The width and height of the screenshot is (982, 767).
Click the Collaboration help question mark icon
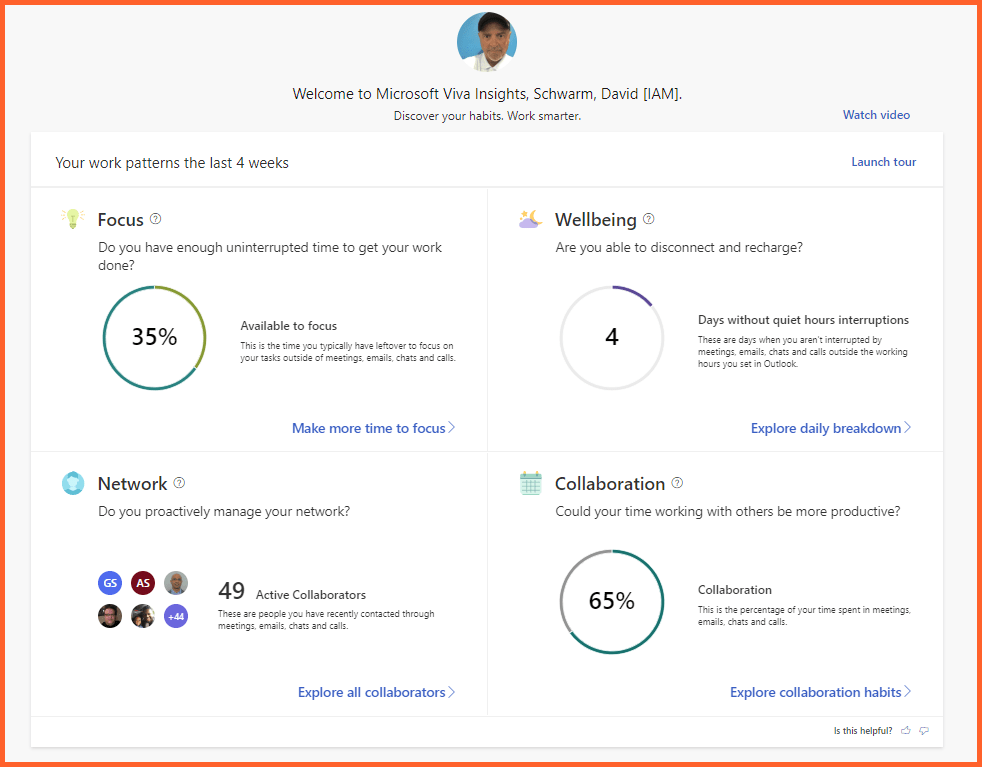(677, 483)
